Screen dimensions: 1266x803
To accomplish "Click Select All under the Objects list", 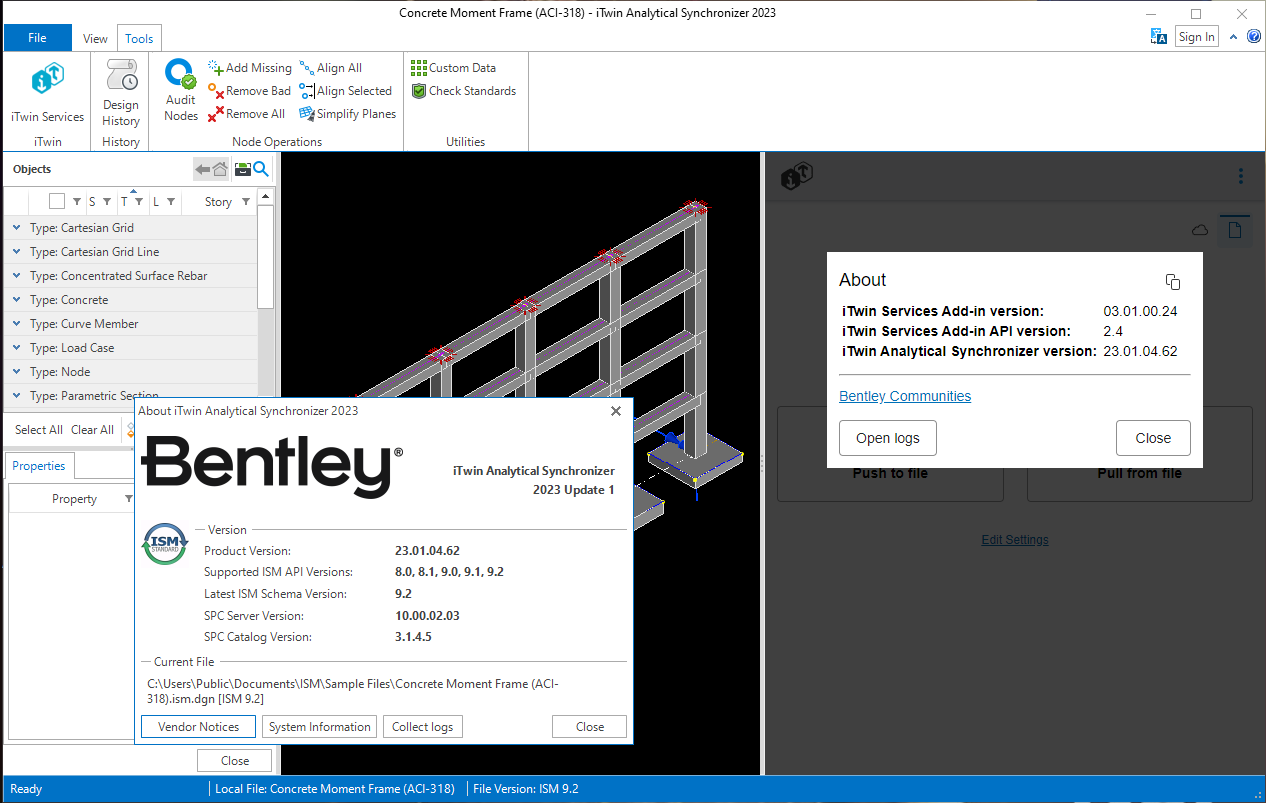I will click(x=39, y=430).
